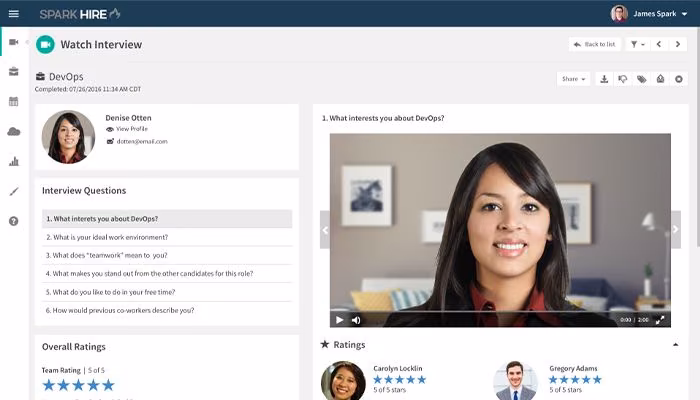Click the star icon next to Ratings
The width and height of the screenshot is (700, 400).
(325, 344)
